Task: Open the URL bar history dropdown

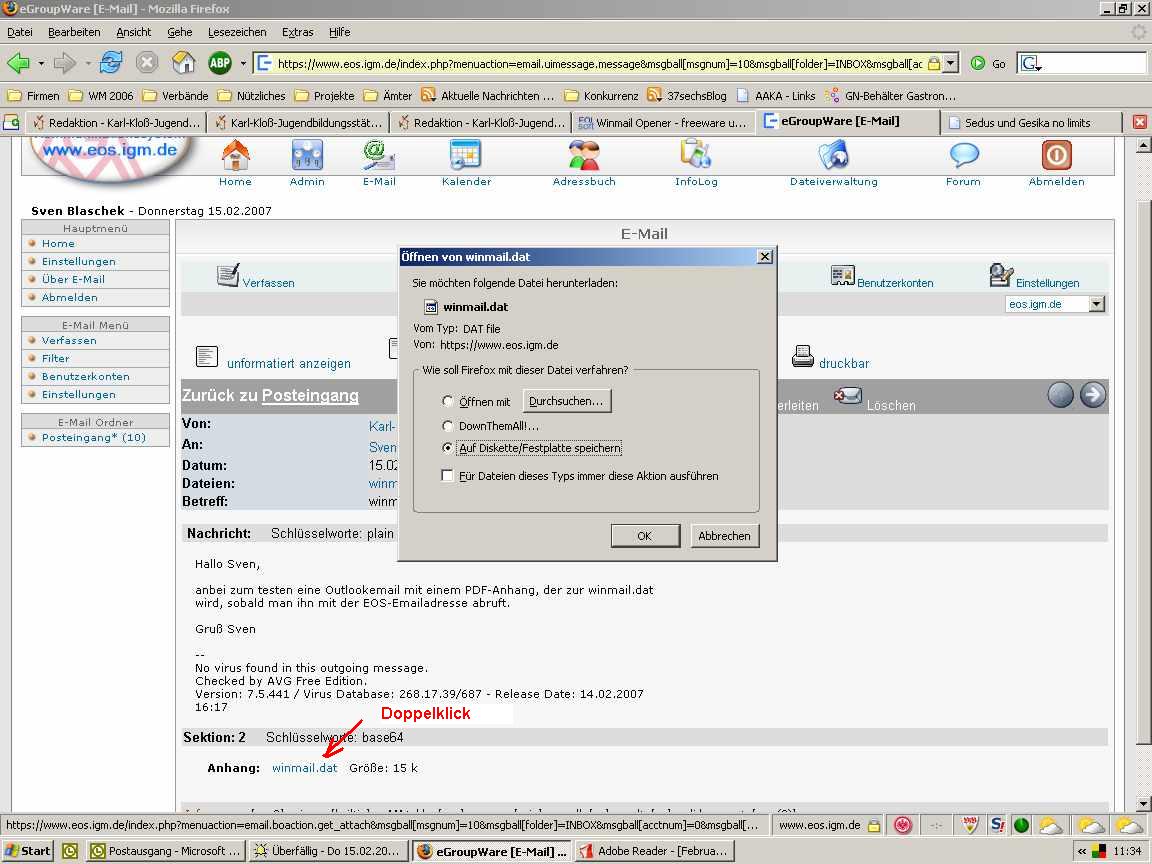Action: point(950,63)
